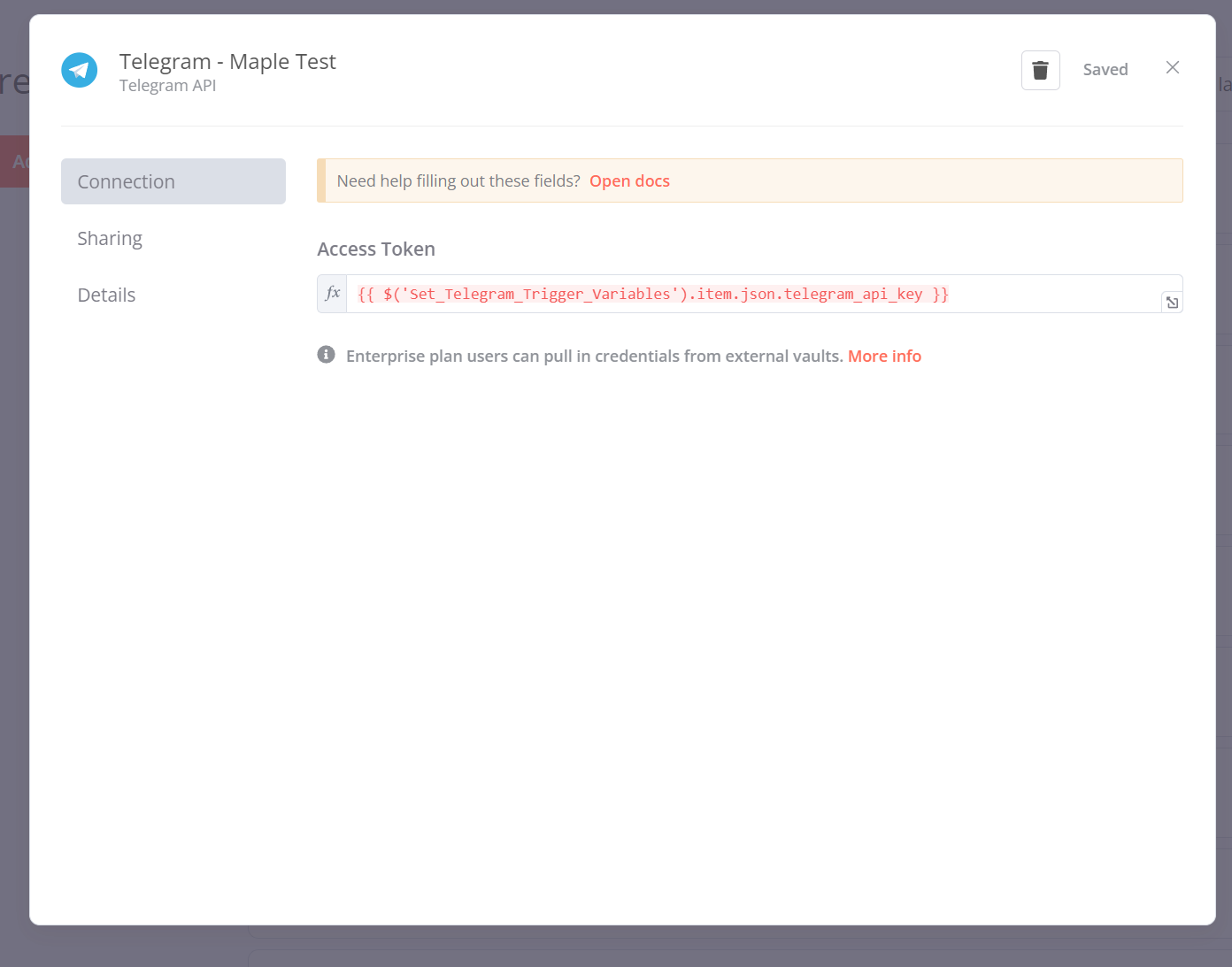Select the Connection tab
The image size is (1232, 967).
pos(173,181)
